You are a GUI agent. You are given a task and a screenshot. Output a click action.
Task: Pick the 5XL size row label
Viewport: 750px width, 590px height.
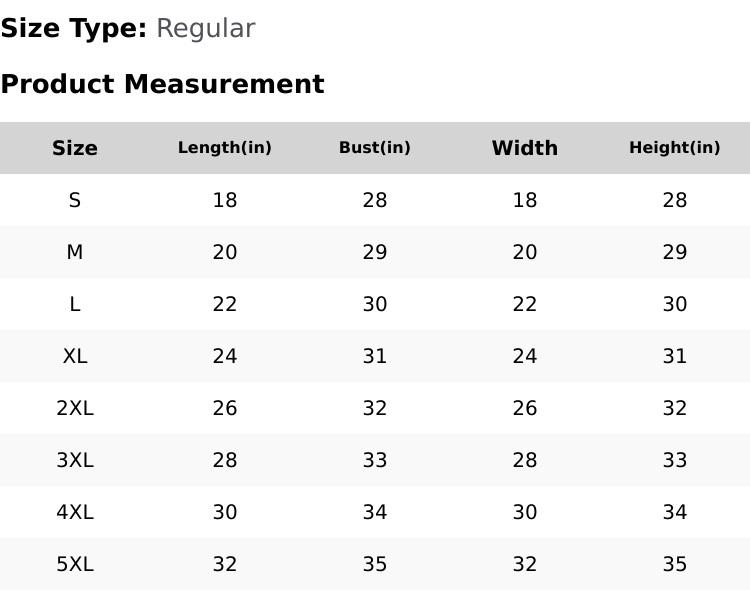pyautogui.click(x=75, y=564)
